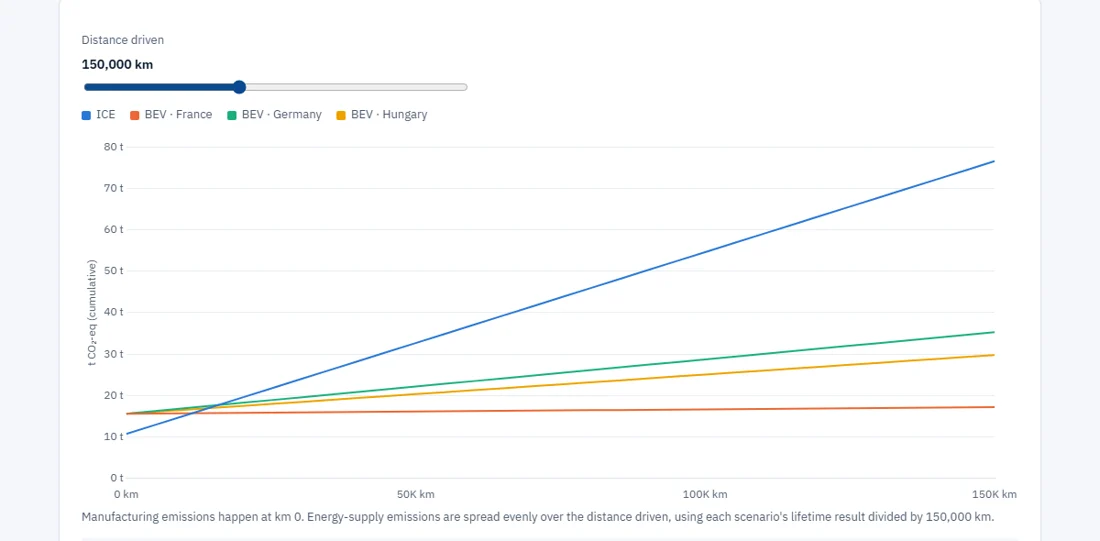Screen dimensions: 1100x541
Task: Click the orange BEV France line's end point
Action: click(x=994, y=407)
